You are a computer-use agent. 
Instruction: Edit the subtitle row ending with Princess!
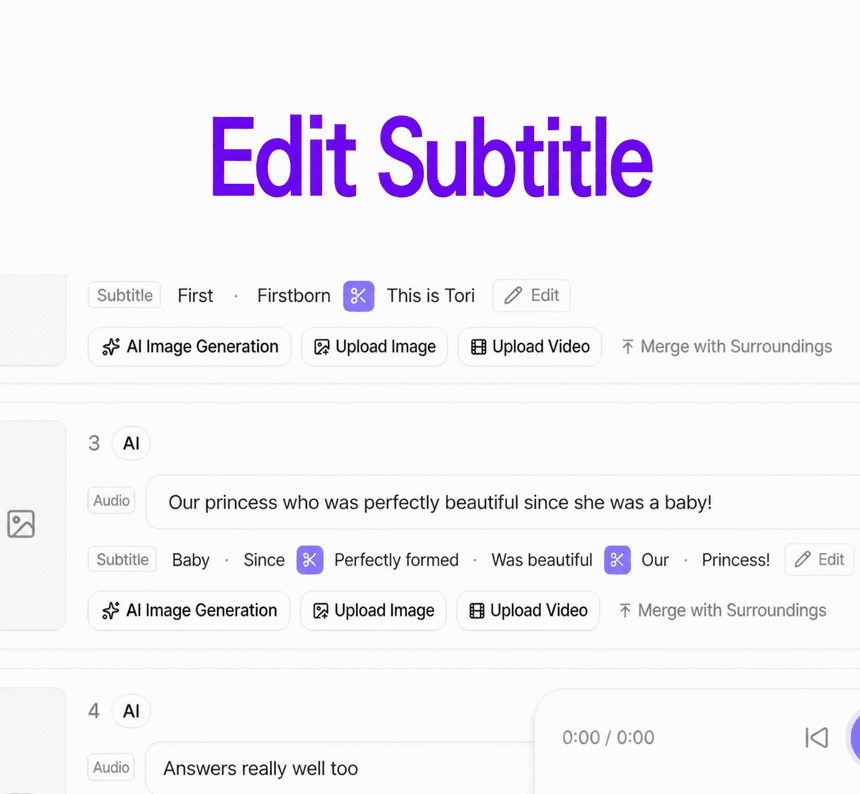click(819, 559)
